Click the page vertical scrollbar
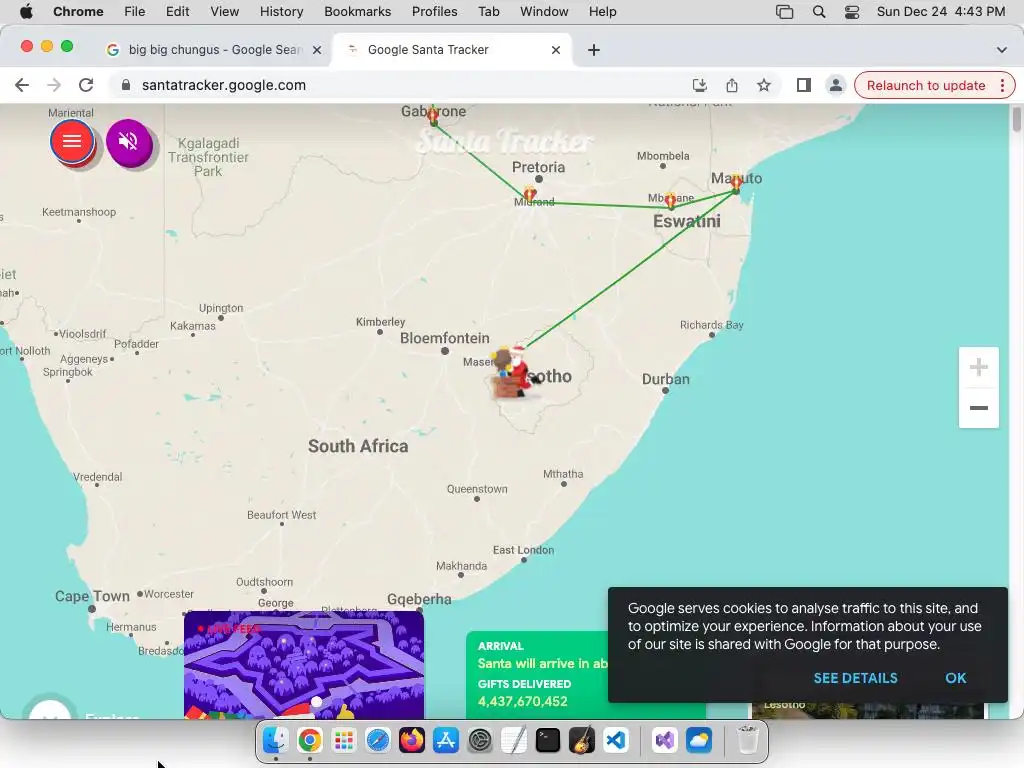The width and height of the screenshot is (1024, 768). click(1016, 120)
